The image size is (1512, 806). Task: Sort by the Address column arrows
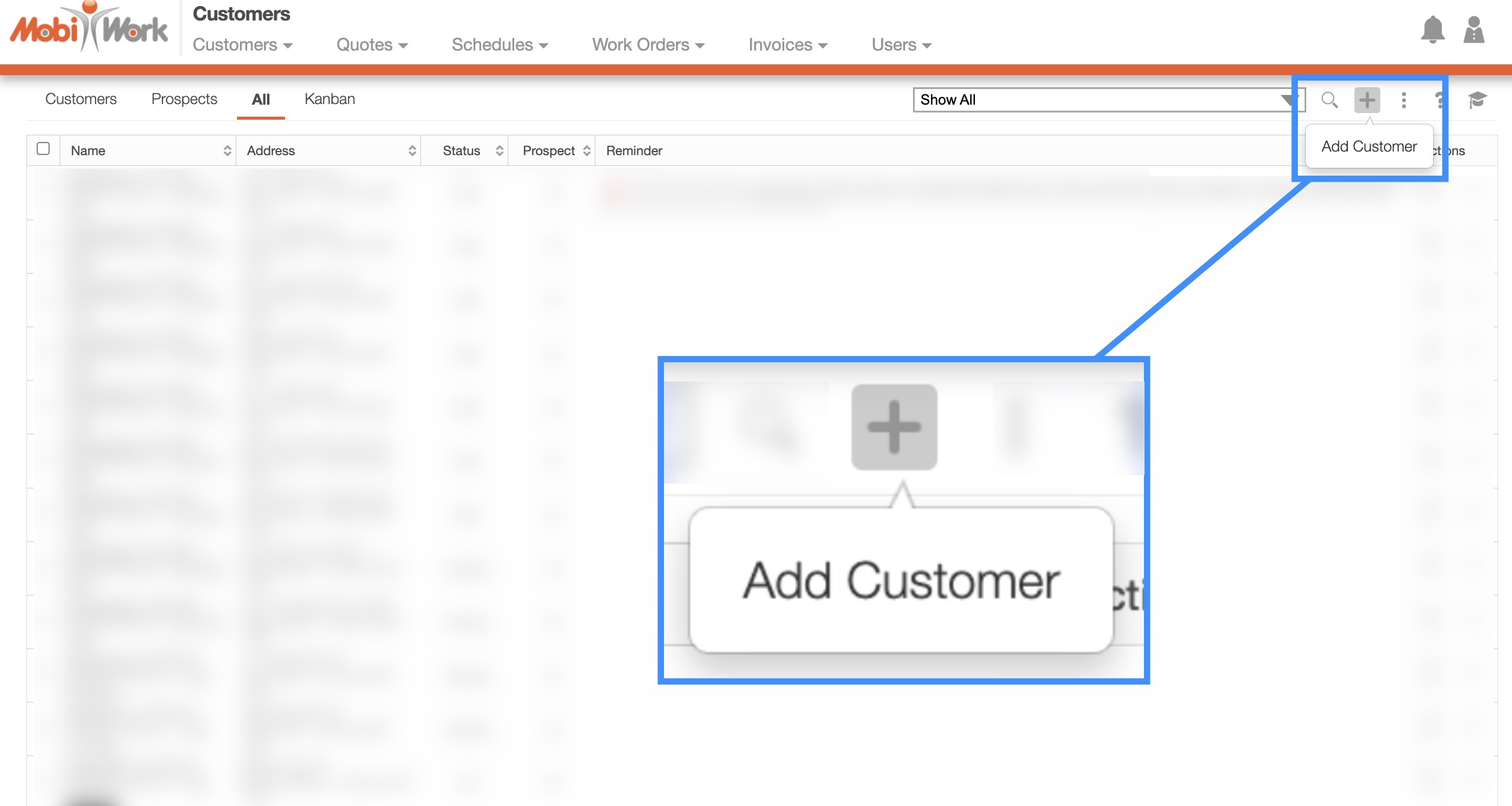pos(412,150)
